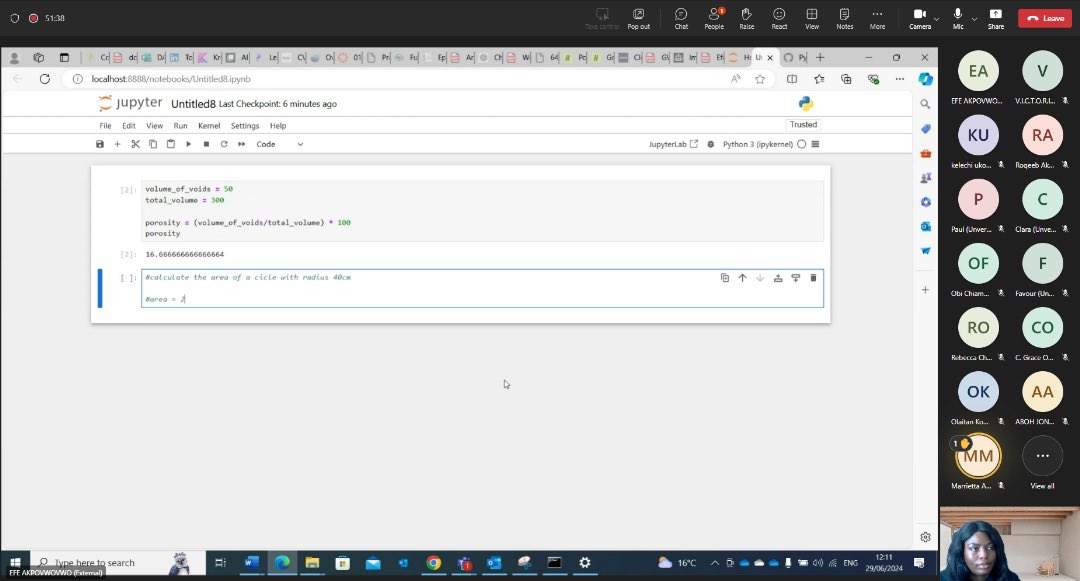Leave the meeting
The image size is (1080, 581).
click(1046, 19)
